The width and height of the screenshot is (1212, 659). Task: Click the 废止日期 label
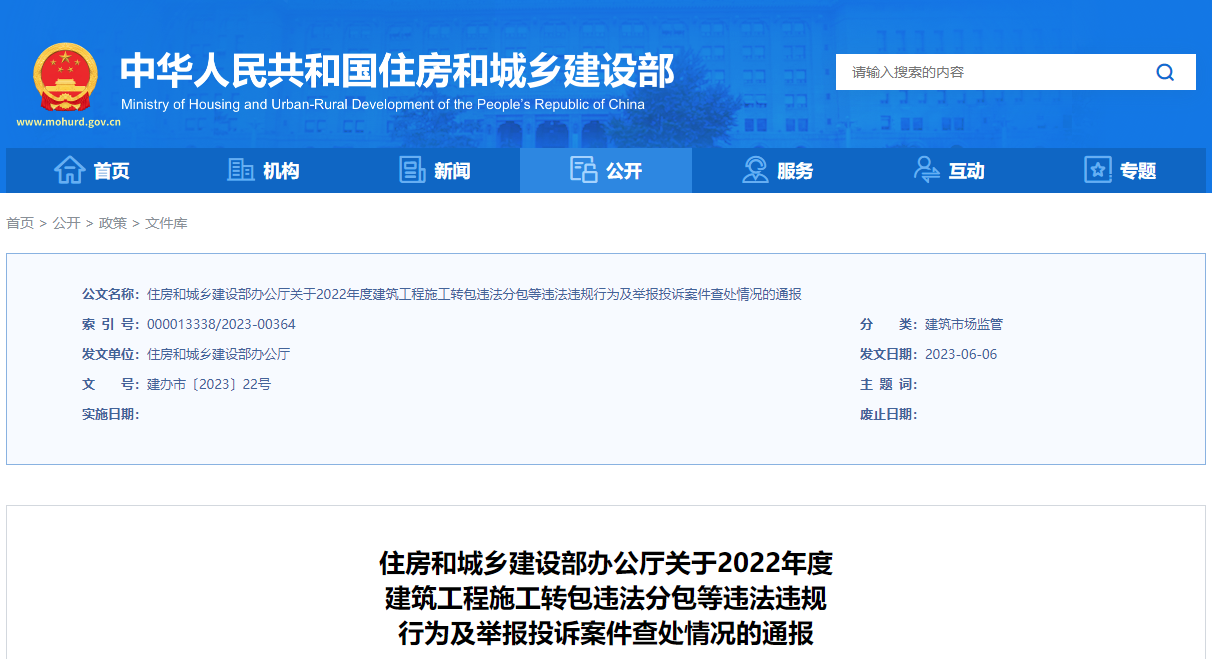pos(888,414)
